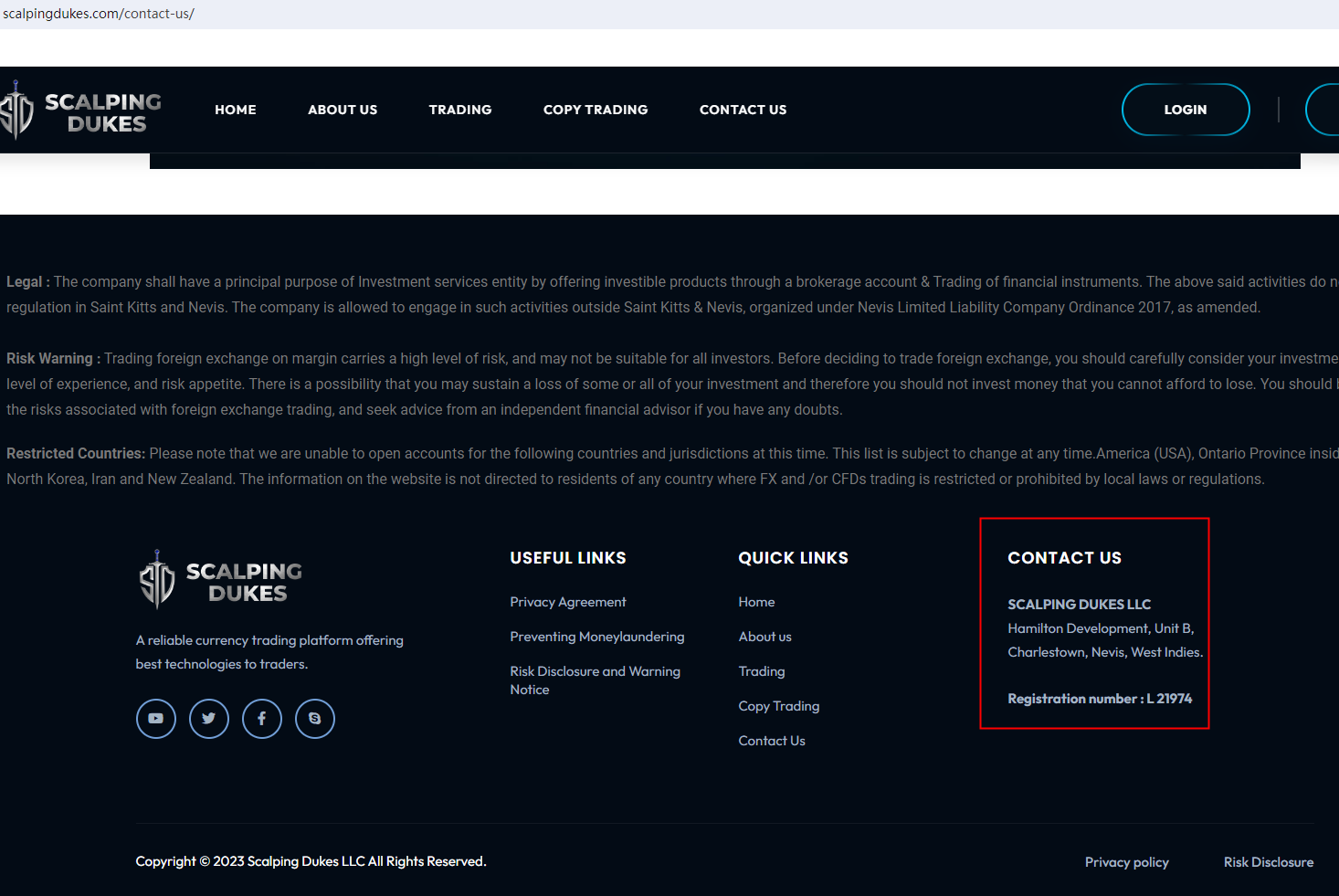
Task: Follow the Copy Trading quick link
Action: point(779,706)
